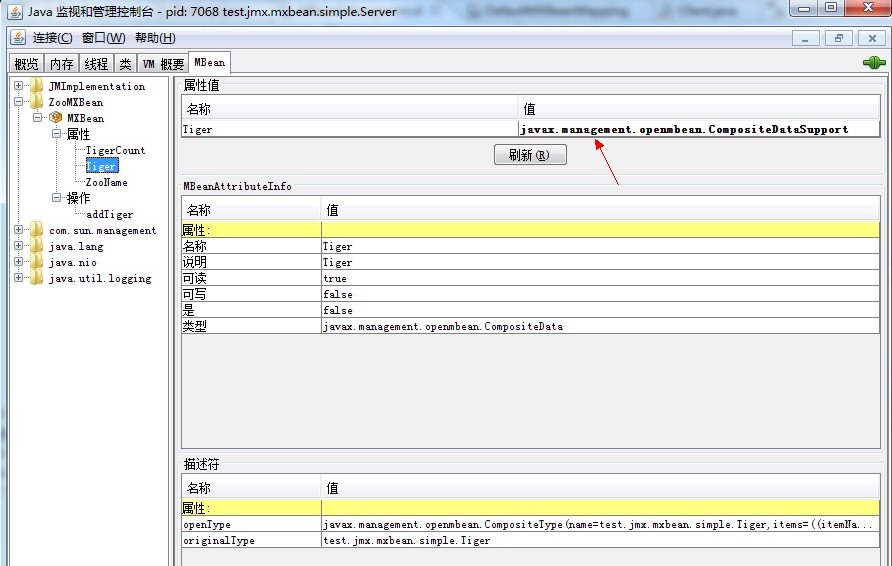Click the Tiger name cell in 属性值 table
Viewport: 892px width, 566px height.
click(x=349, y=129)
